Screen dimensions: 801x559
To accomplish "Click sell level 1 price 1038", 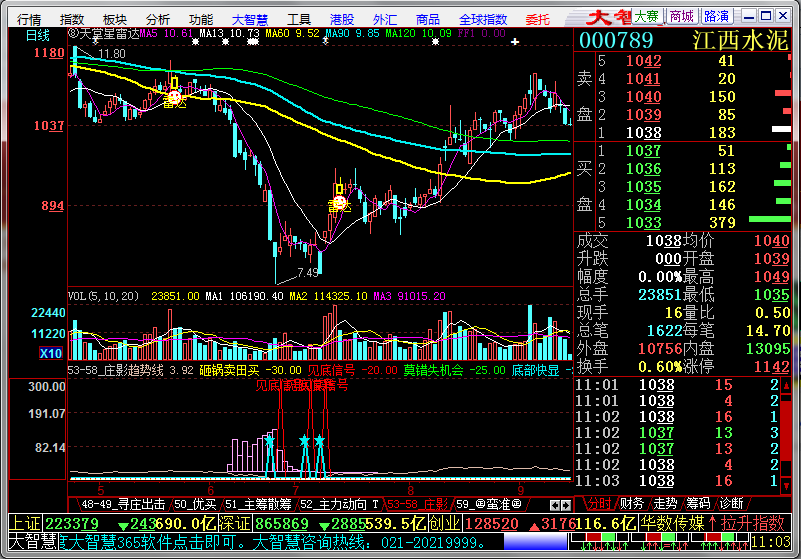I will point(644,133).
